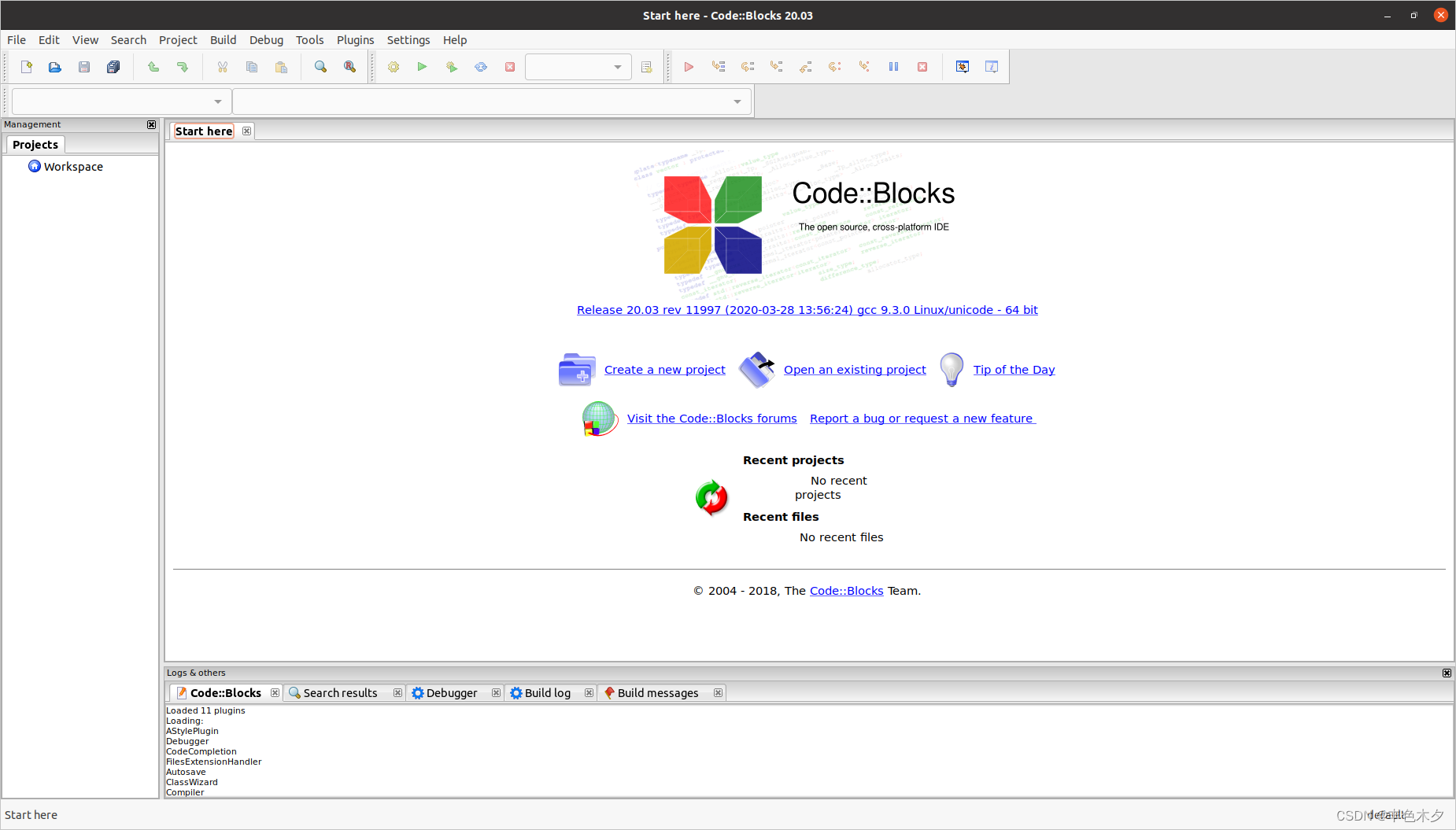
Task: Click the Save all files icon
Action: tap(113, 67)
